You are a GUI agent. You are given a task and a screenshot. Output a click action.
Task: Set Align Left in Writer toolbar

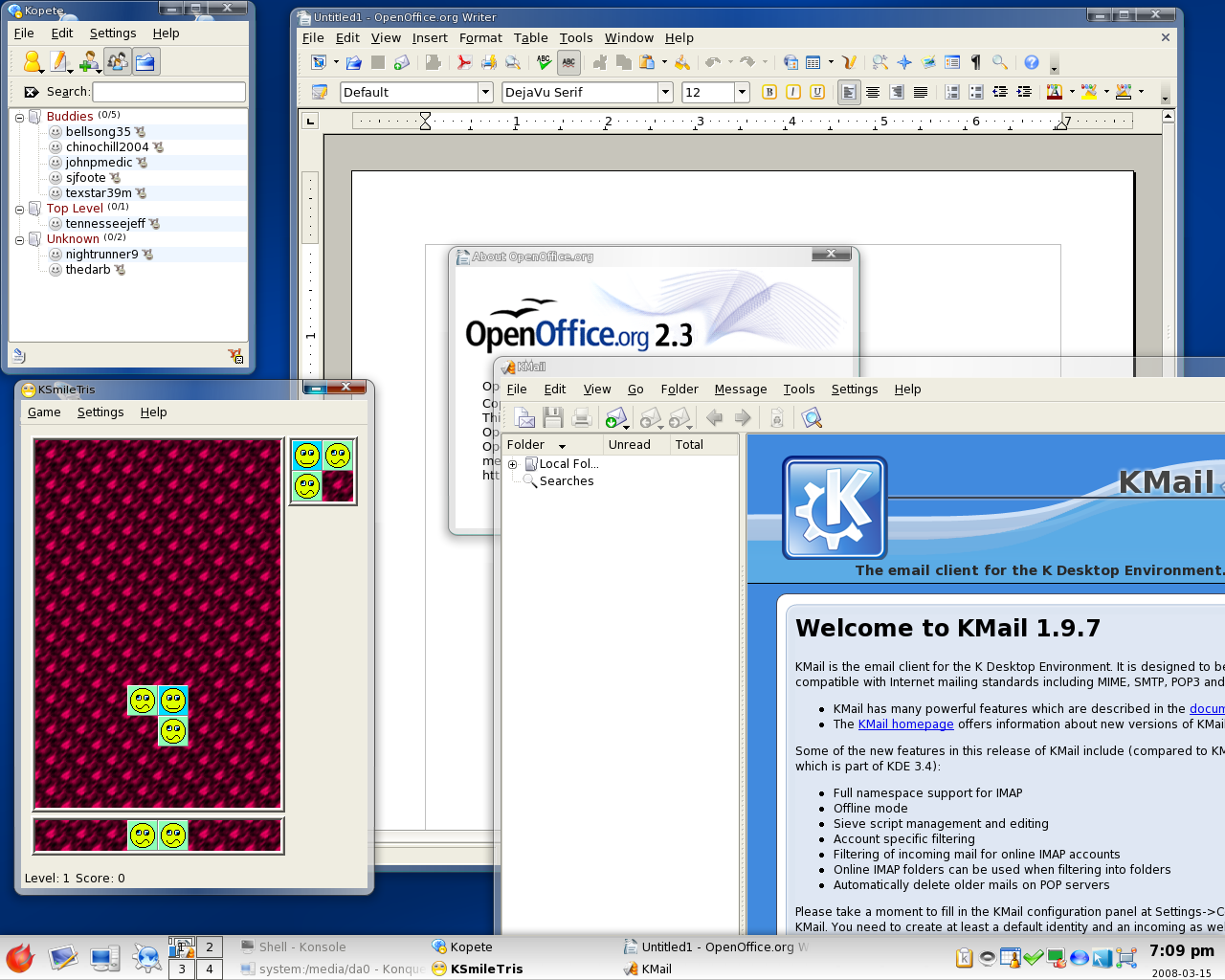pyautogui.click(x=849, y=92)
